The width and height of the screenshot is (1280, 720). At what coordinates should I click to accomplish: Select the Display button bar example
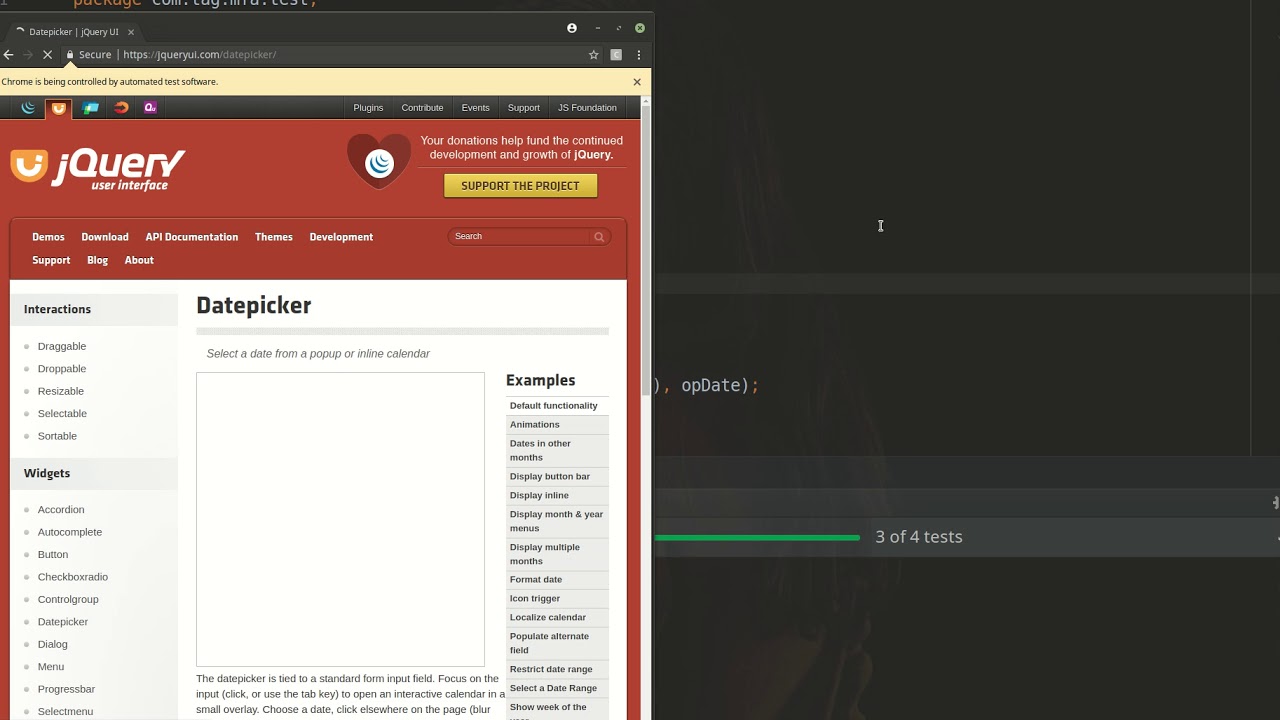(x=557, y=477)
